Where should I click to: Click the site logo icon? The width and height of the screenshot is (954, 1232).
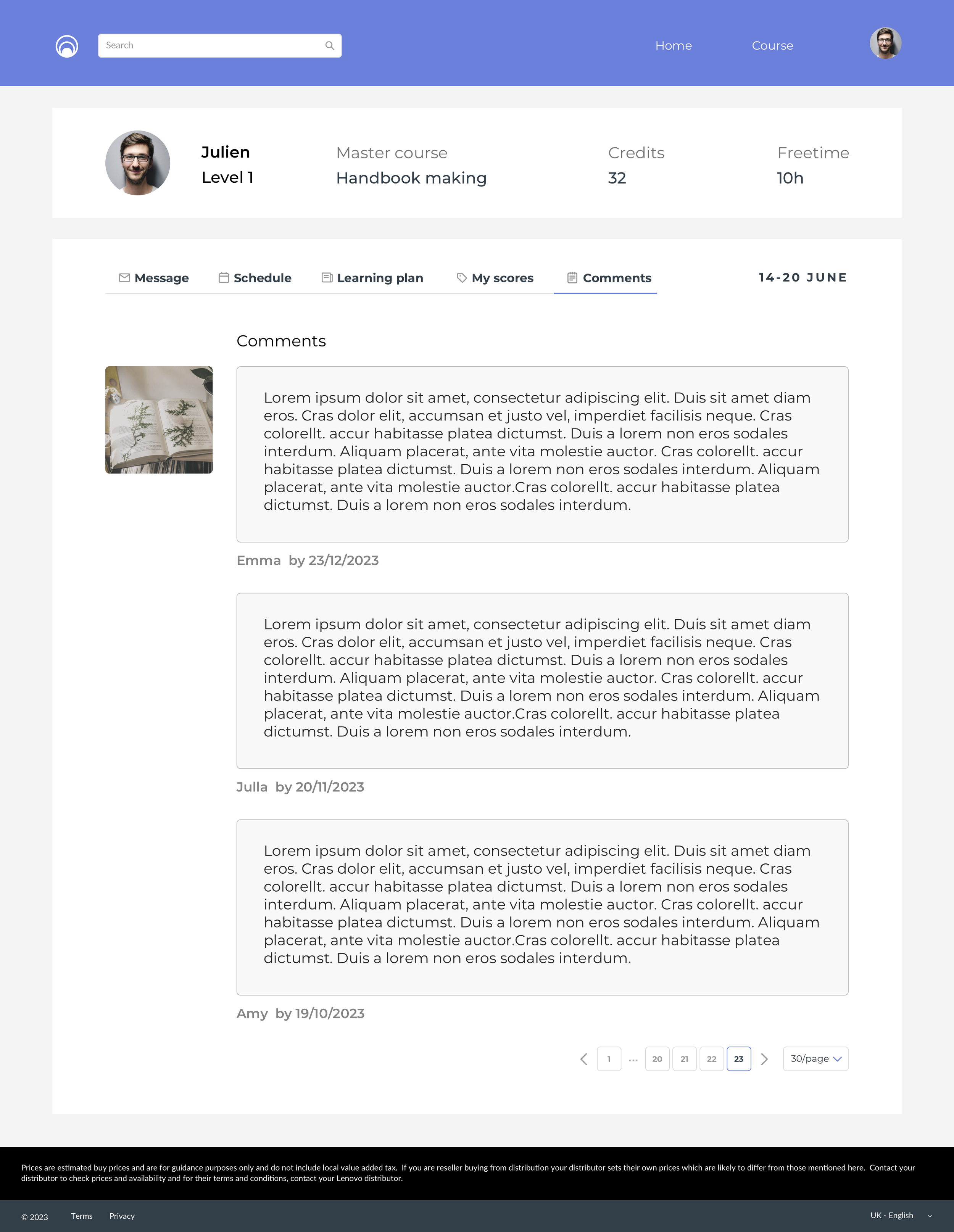(66, 46)
